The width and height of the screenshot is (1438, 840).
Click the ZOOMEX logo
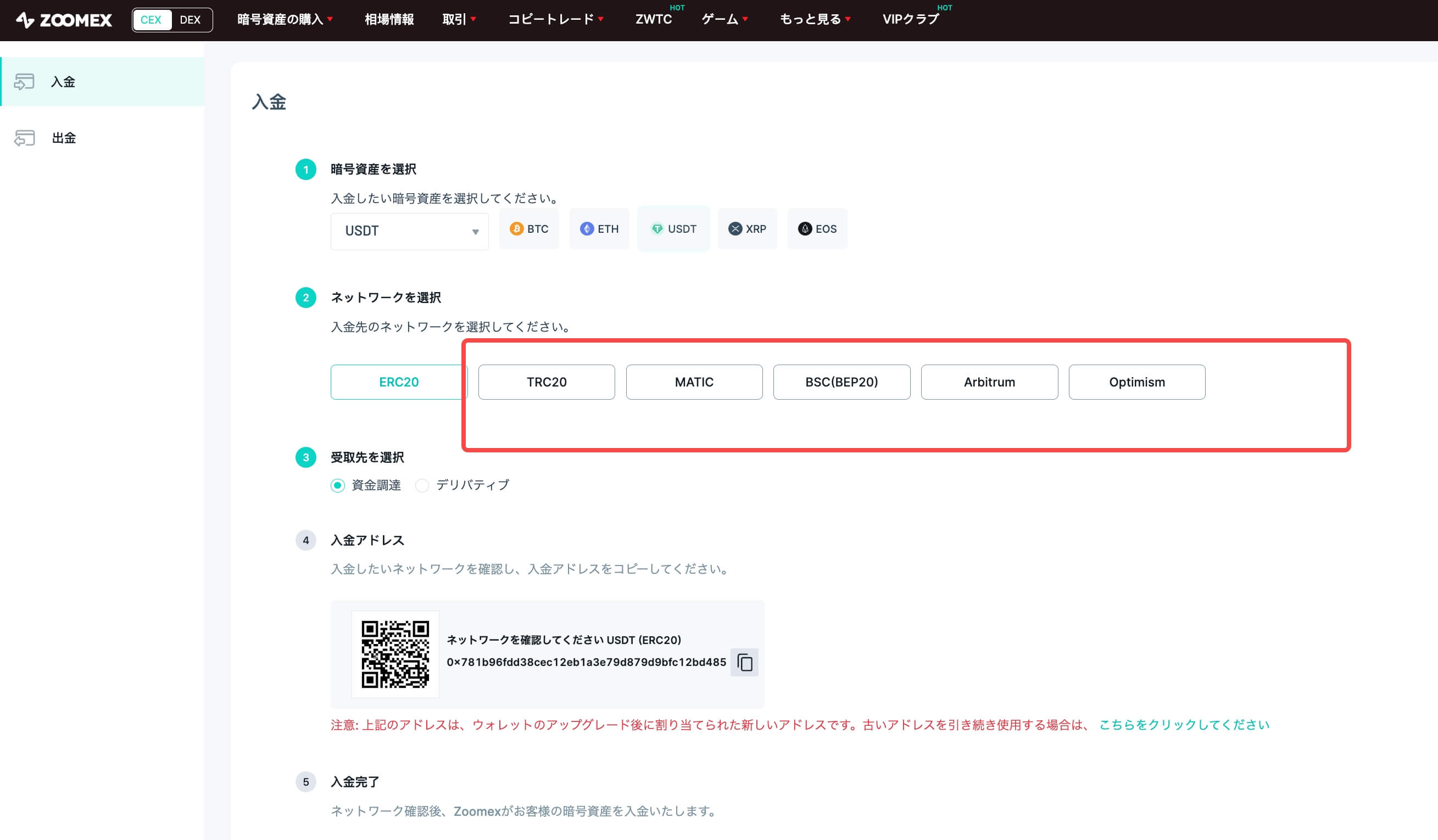(x=63, y=20)
